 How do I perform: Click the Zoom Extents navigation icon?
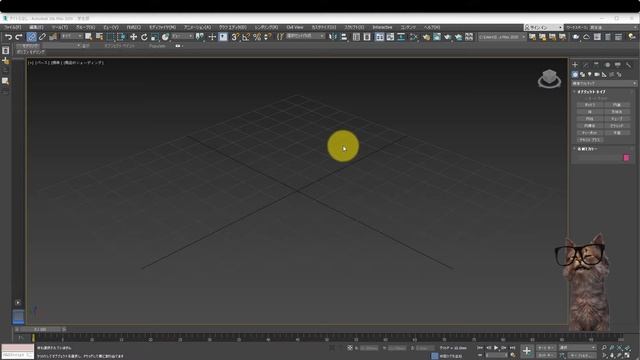(x=620, y=348)
